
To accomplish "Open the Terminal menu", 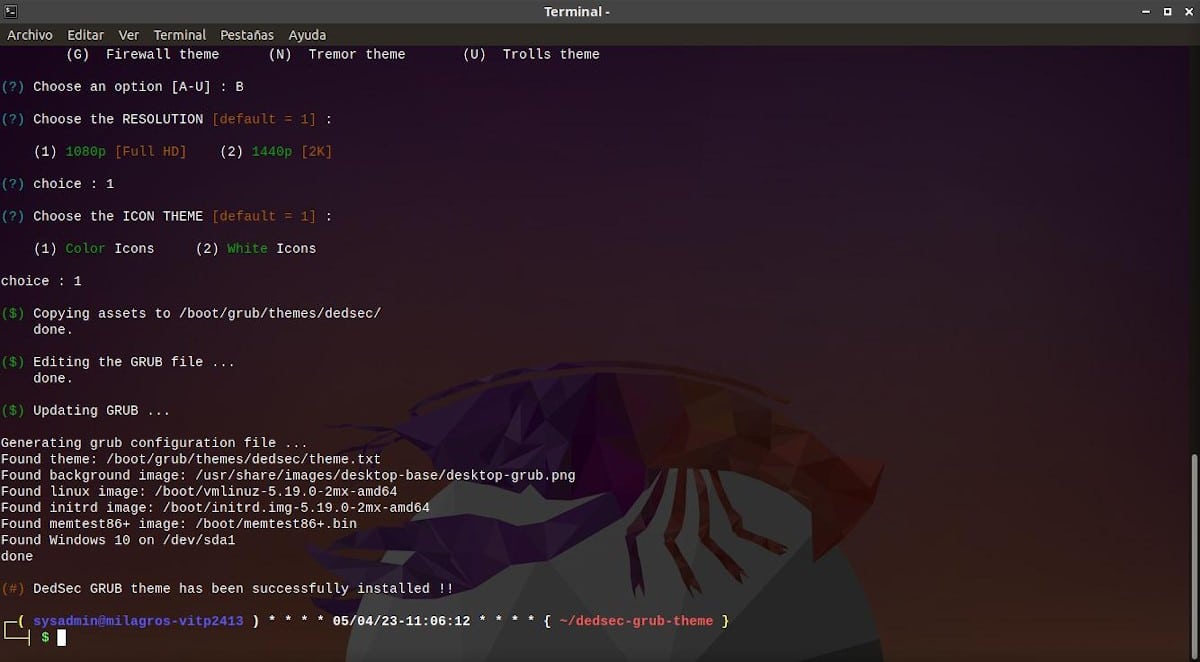I will tap(180, 35).
